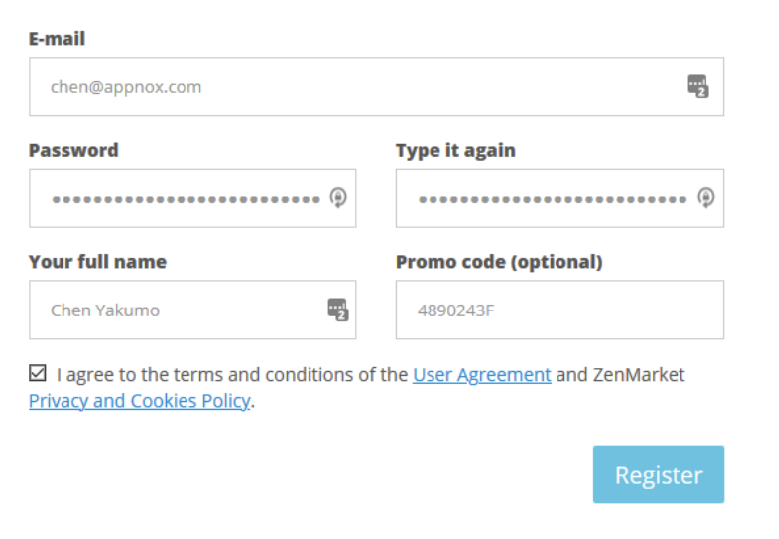Click the E-mail label
The image size is (779, 539).
57,39
